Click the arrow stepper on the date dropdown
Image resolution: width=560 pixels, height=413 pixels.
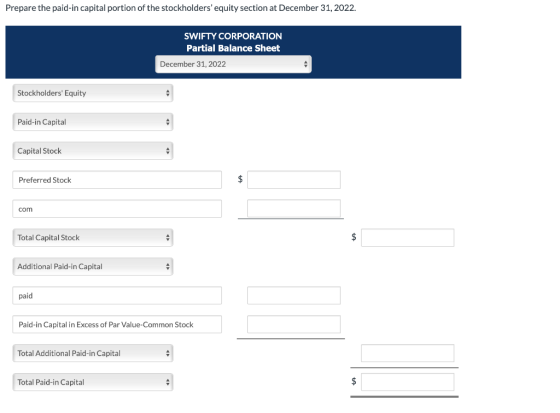click(305, 64)
